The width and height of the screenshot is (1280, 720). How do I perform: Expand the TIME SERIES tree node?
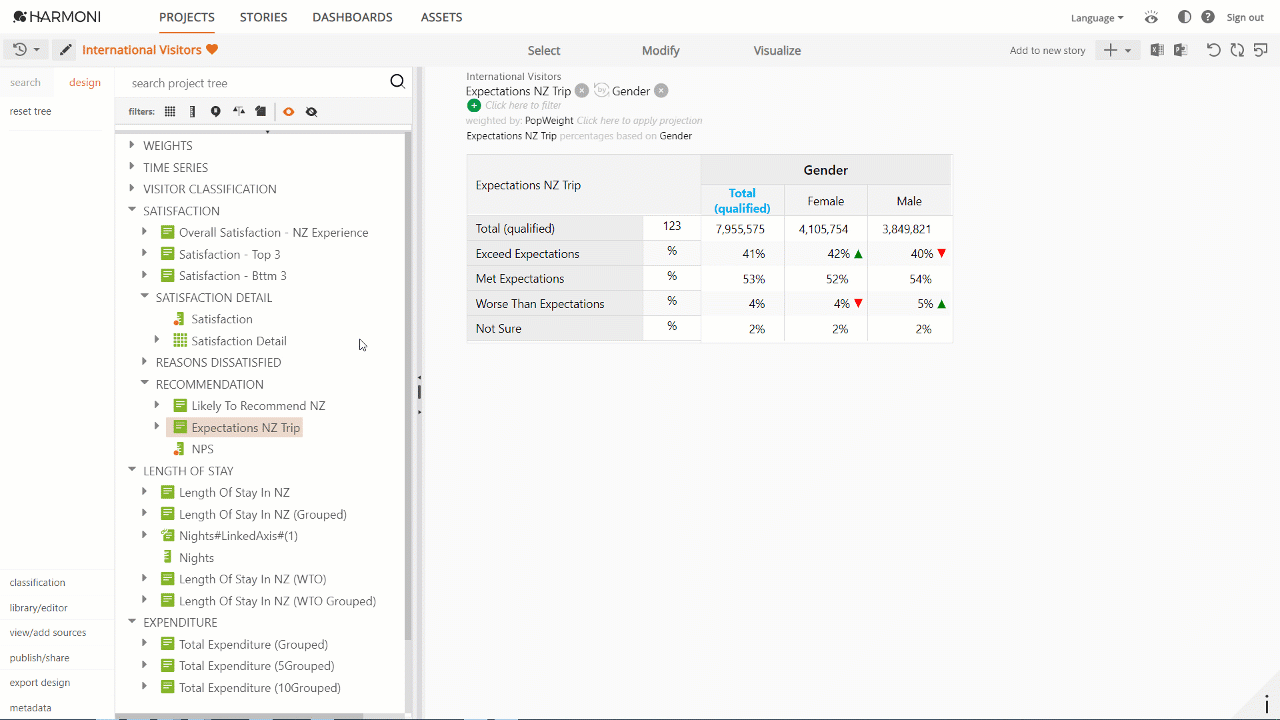(132, 167)
